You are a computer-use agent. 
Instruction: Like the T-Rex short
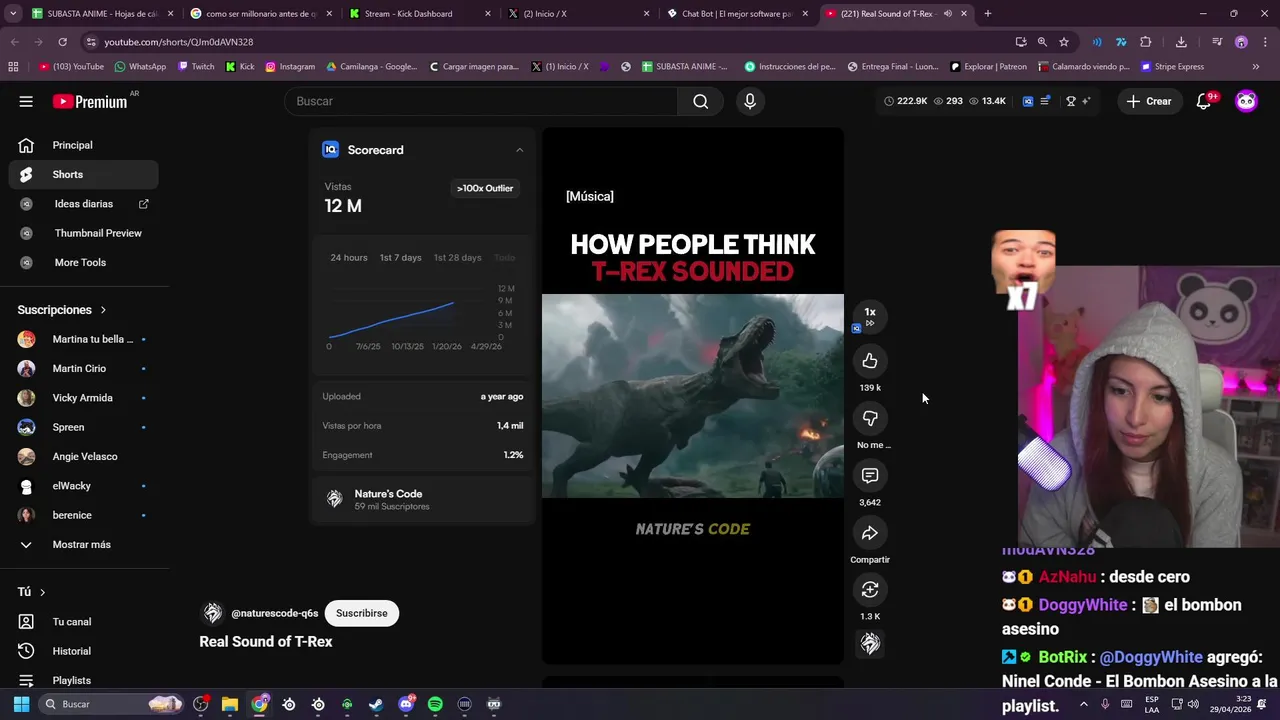point(870,361)
